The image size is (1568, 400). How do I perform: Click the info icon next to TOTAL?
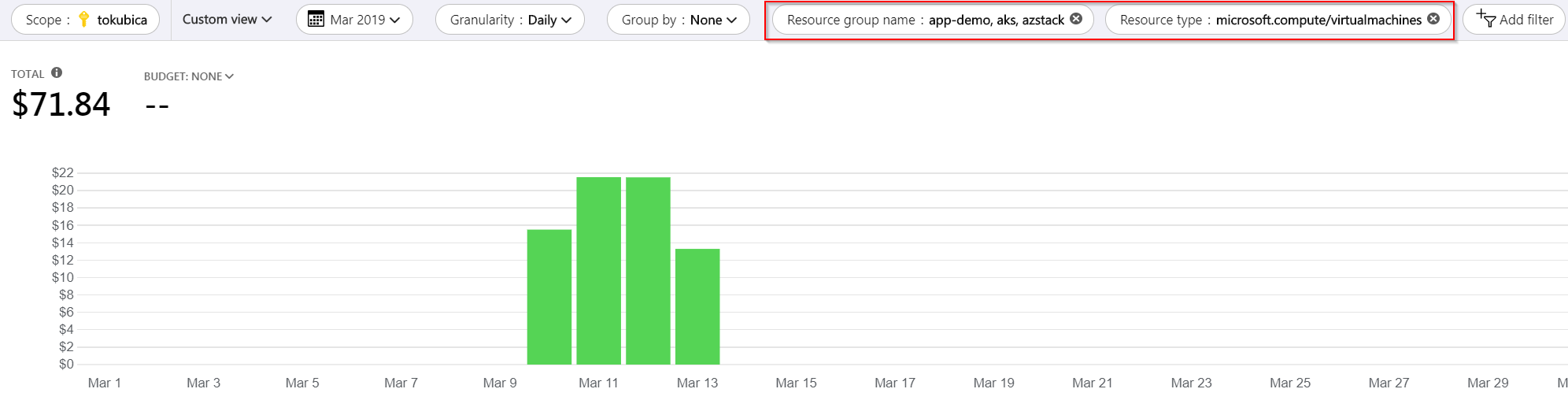(57, 72)
